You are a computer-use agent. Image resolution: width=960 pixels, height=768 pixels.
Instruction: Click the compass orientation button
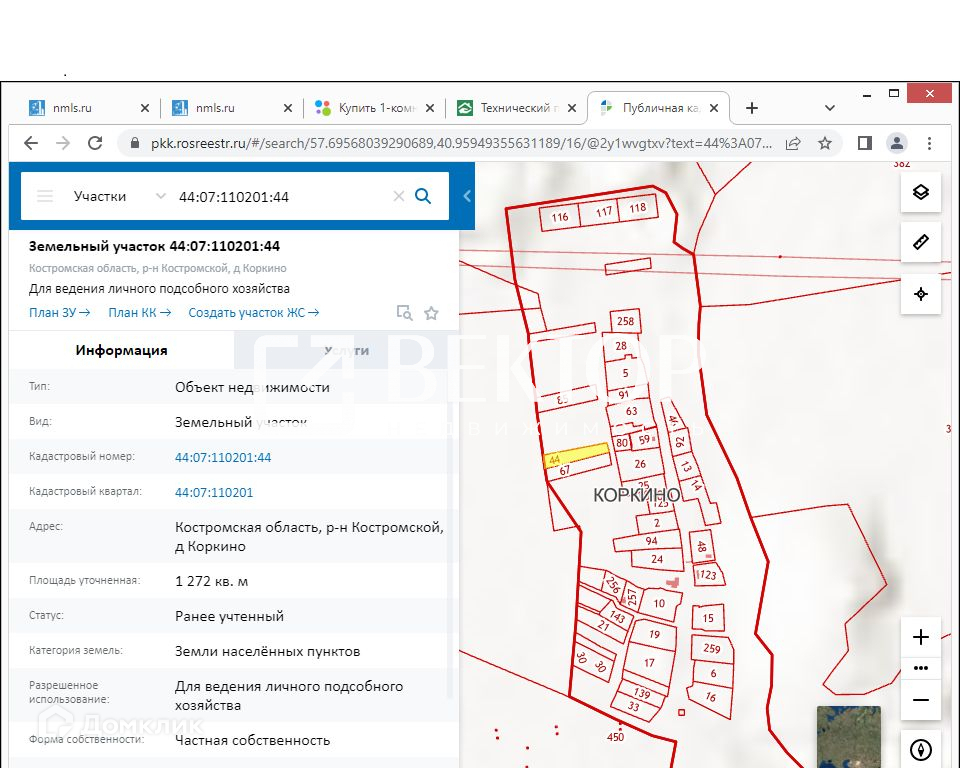point(920,749)
